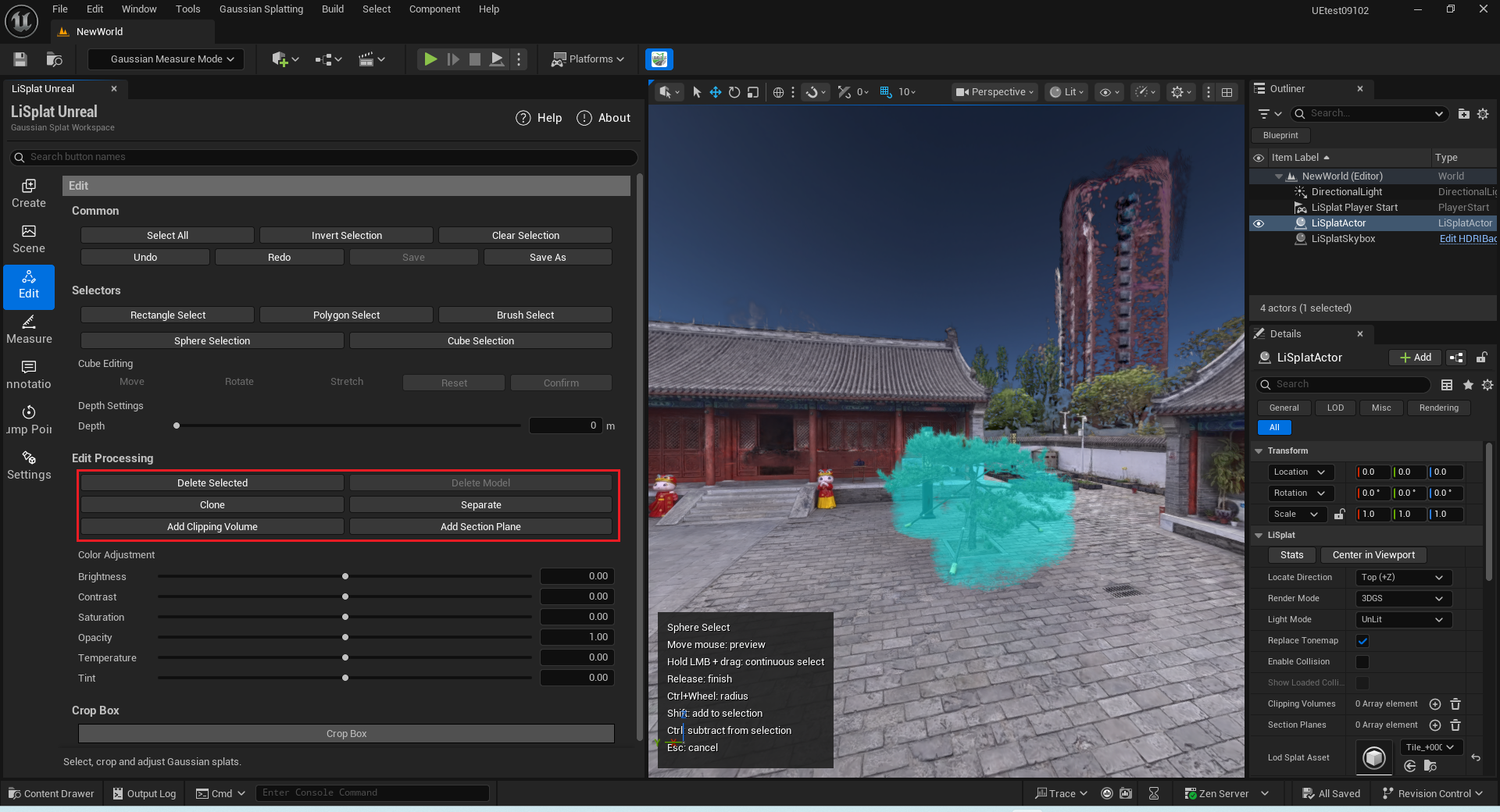Screen dimensions: 1500x812
Task: Choose the rotate gizmo tool
Action: click(x=734, y=92)
